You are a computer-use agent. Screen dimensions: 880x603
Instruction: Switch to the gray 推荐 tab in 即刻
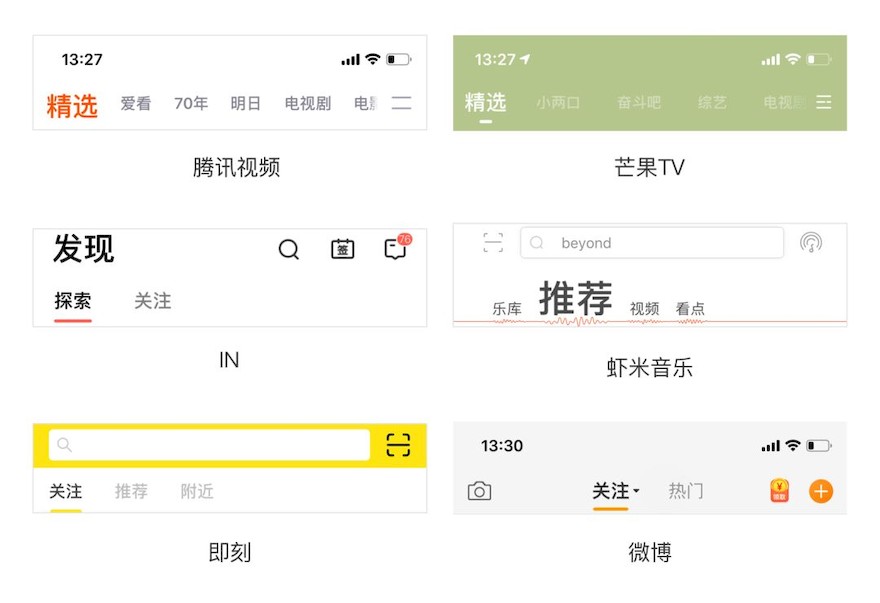coord(131,491)
